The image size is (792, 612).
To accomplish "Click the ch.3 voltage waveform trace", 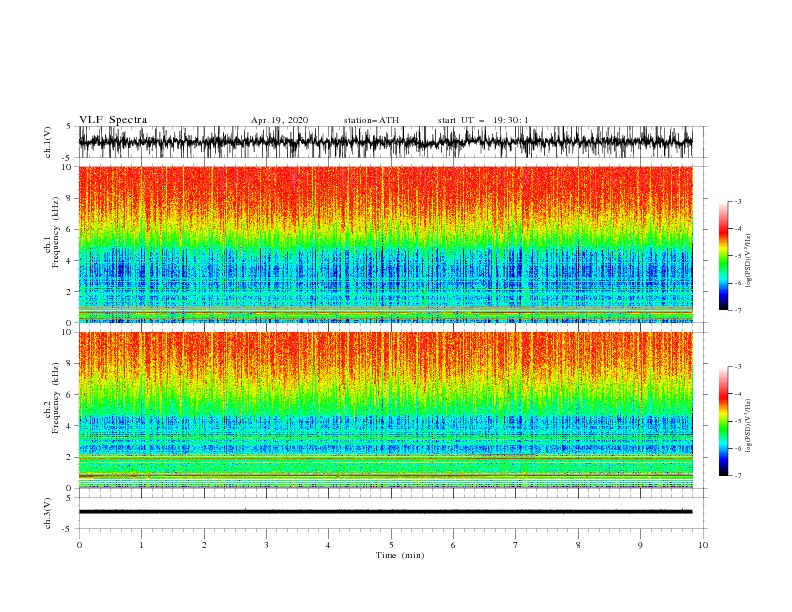I will coord(385,512).
